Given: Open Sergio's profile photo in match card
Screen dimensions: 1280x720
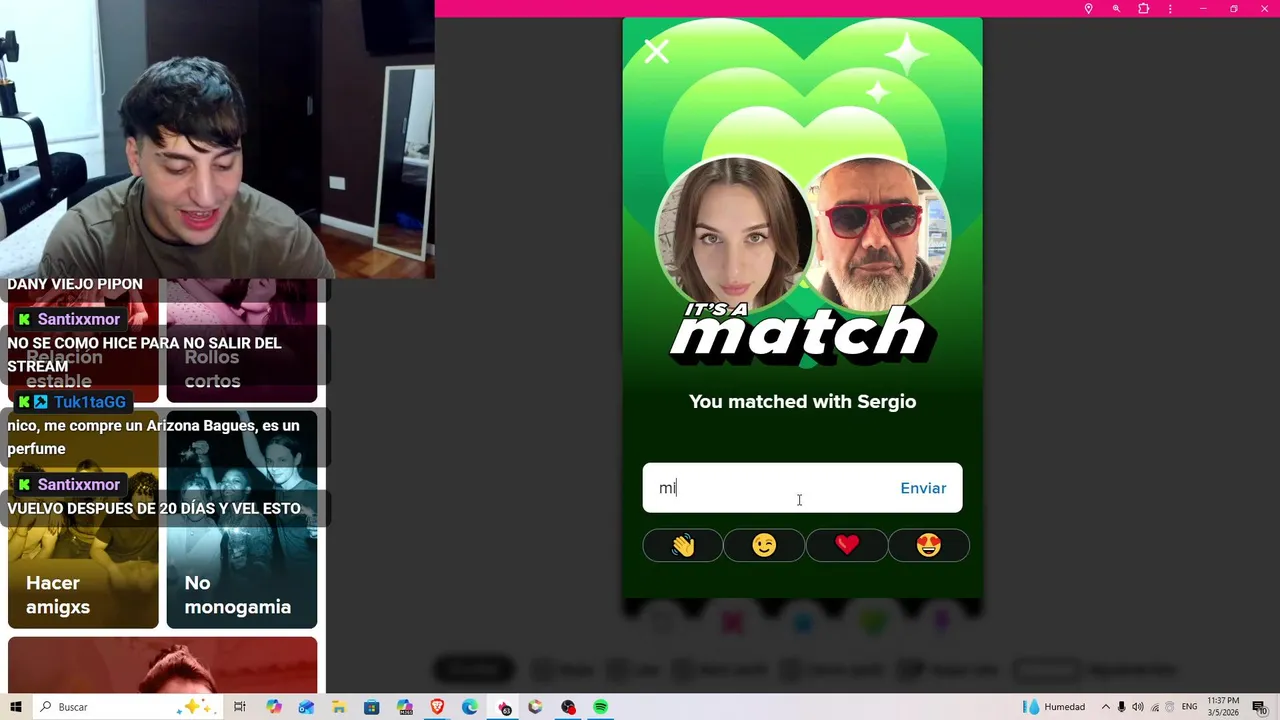Looking at the screenshot, I should 876,235.
